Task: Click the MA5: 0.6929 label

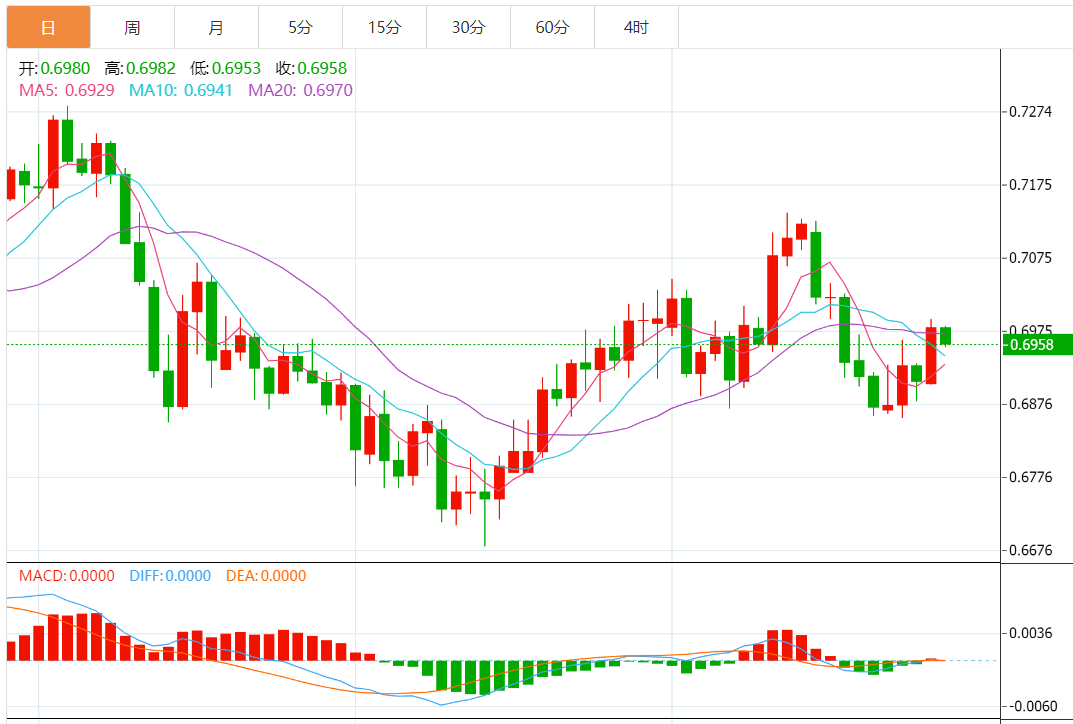Action: (67, 90)
